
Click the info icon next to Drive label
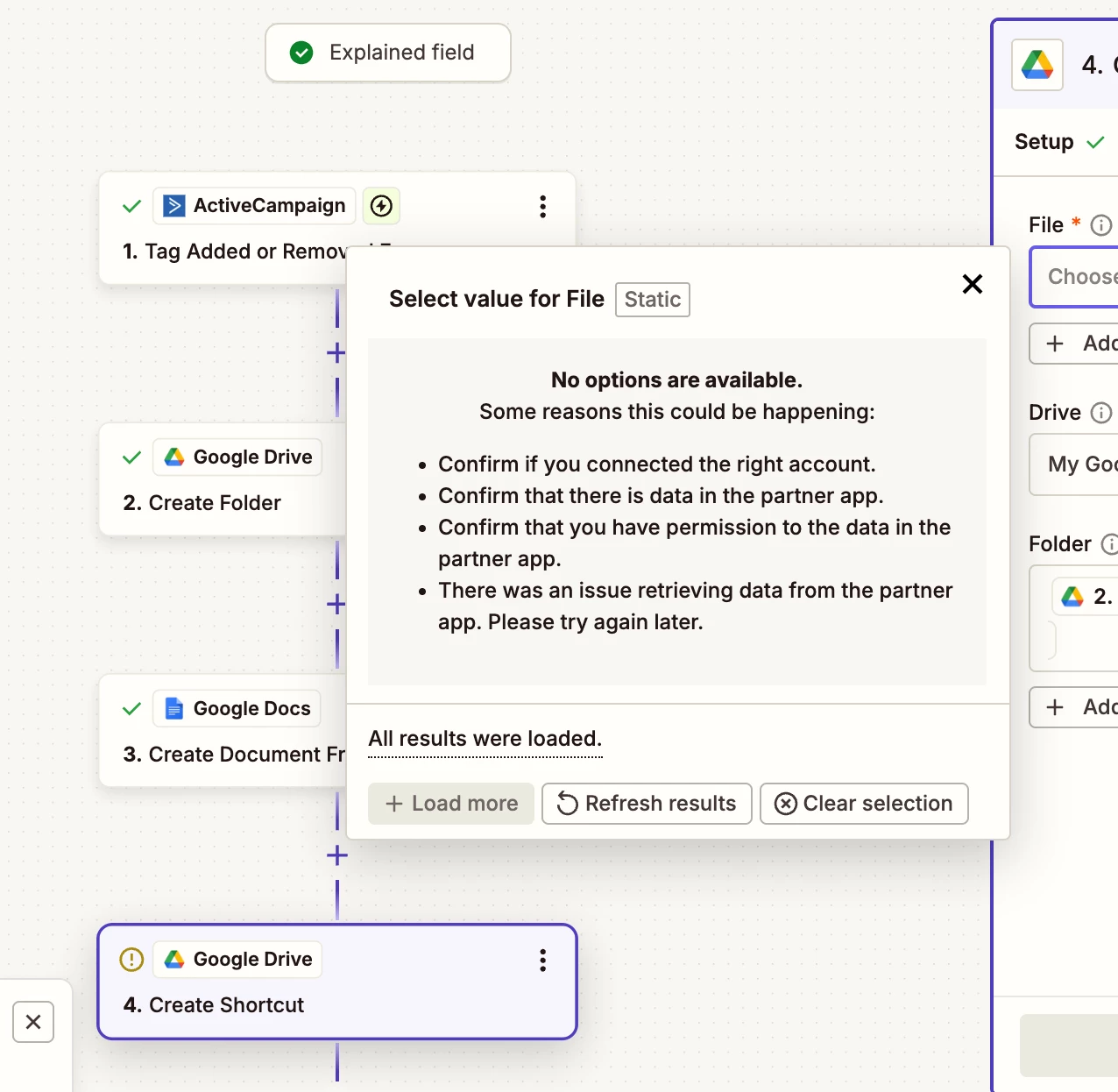1101,413
